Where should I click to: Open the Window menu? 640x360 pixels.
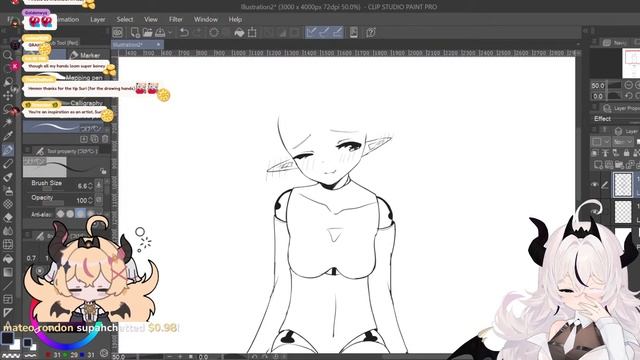(206, 19)
